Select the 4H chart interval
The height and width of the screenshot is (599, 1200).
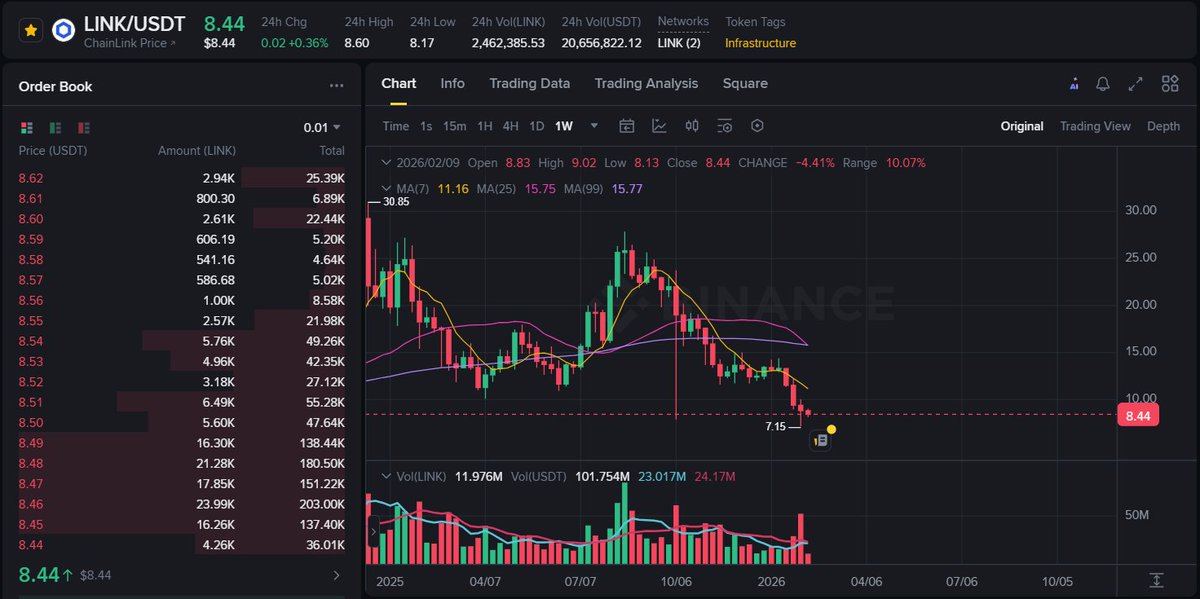tap(511, 126)
